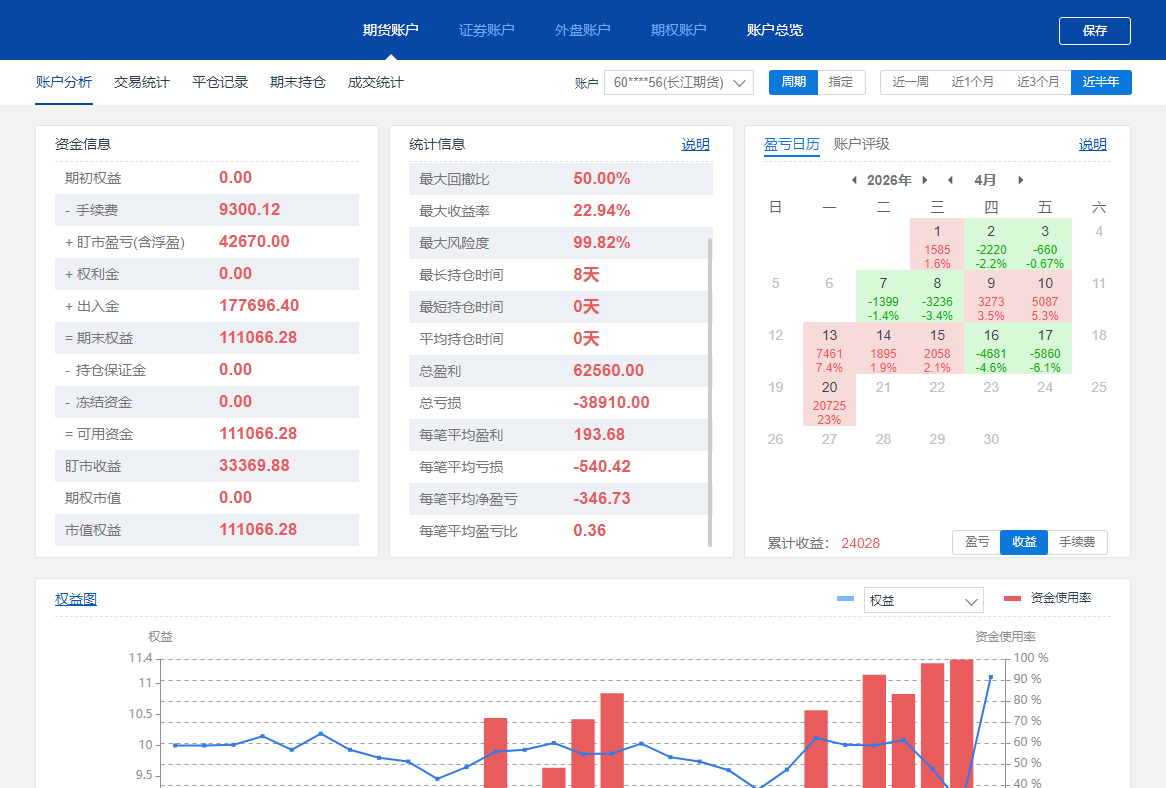Click 手续费 value 9300.12
The image size is (1166, 788).
pyautogui.click(x=249, y=210)
